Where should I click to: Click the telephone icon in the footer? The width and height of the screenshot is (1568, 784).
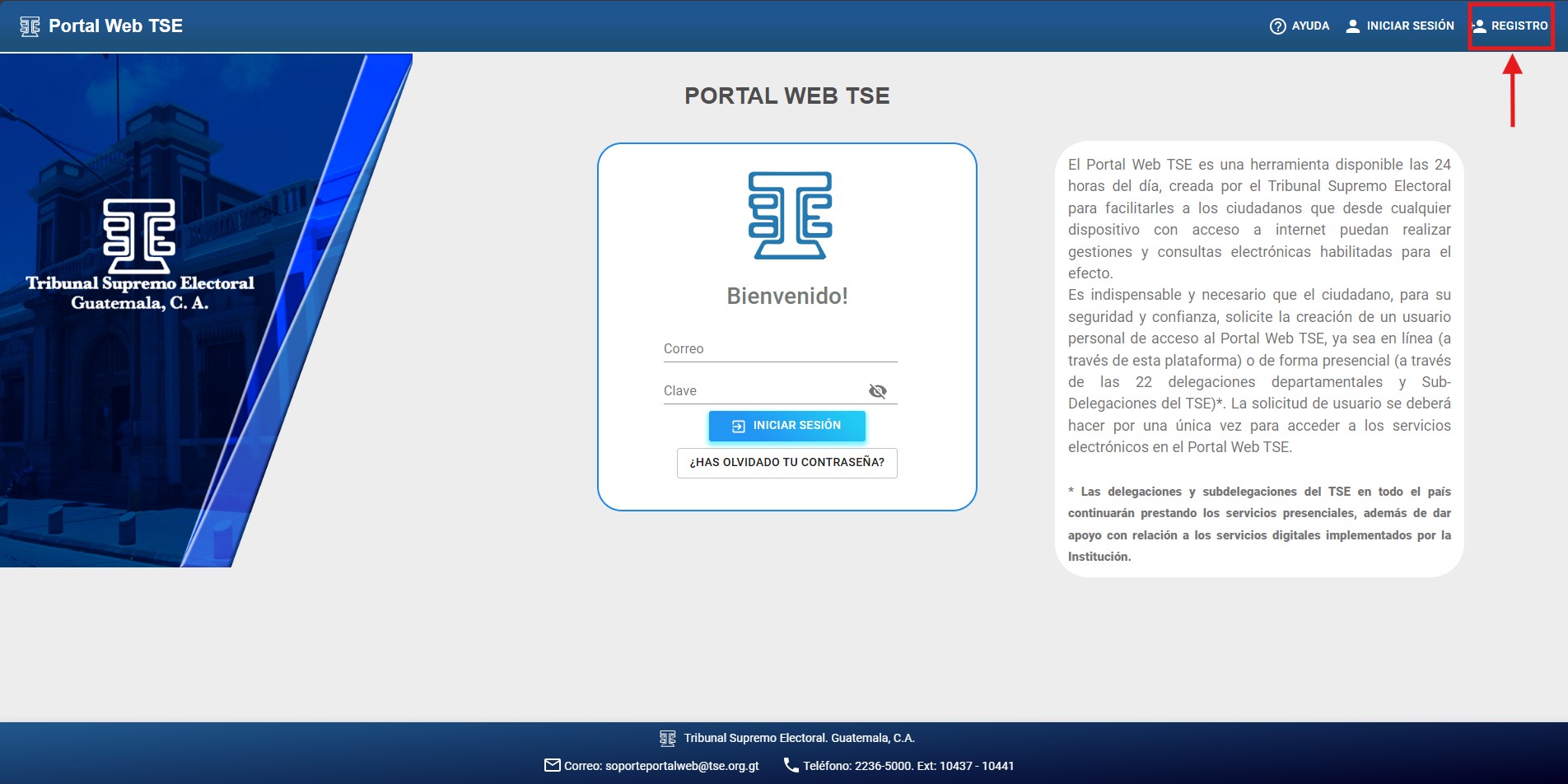point(791,766)
